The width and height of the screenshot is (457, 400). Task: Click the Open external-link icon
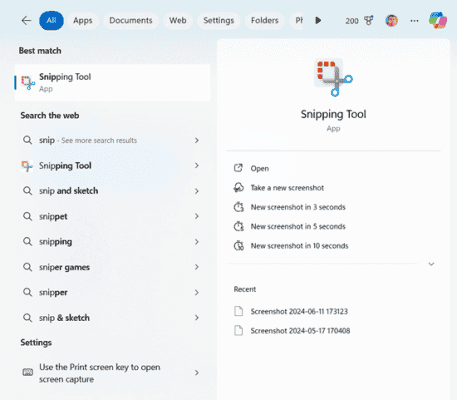pos(238,168)
